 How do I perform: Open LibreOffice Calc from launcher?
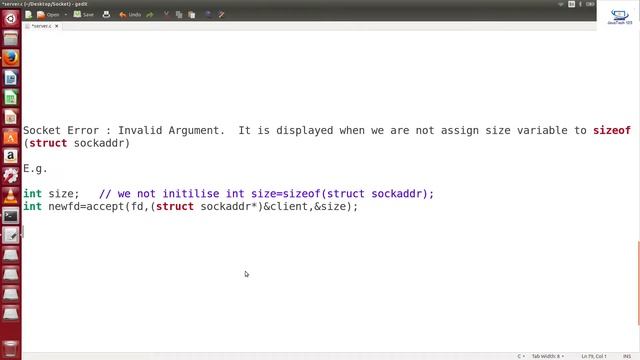pos(11,97)
